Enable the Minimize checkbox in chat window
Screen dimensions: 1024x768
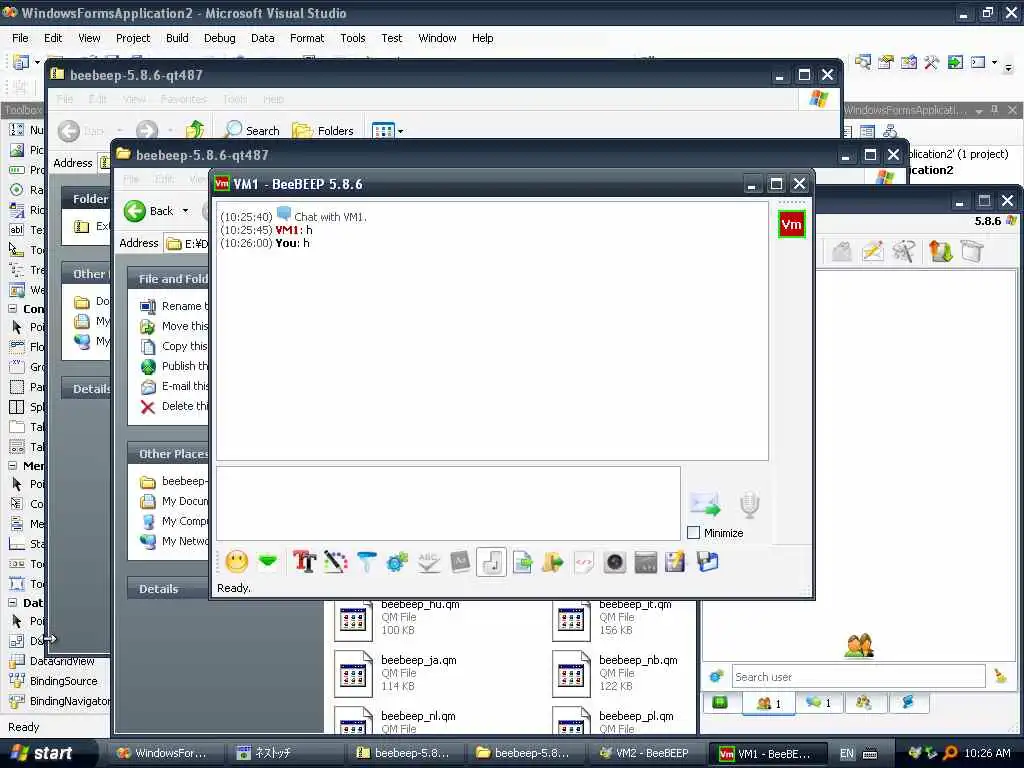(x=694, y=533)
